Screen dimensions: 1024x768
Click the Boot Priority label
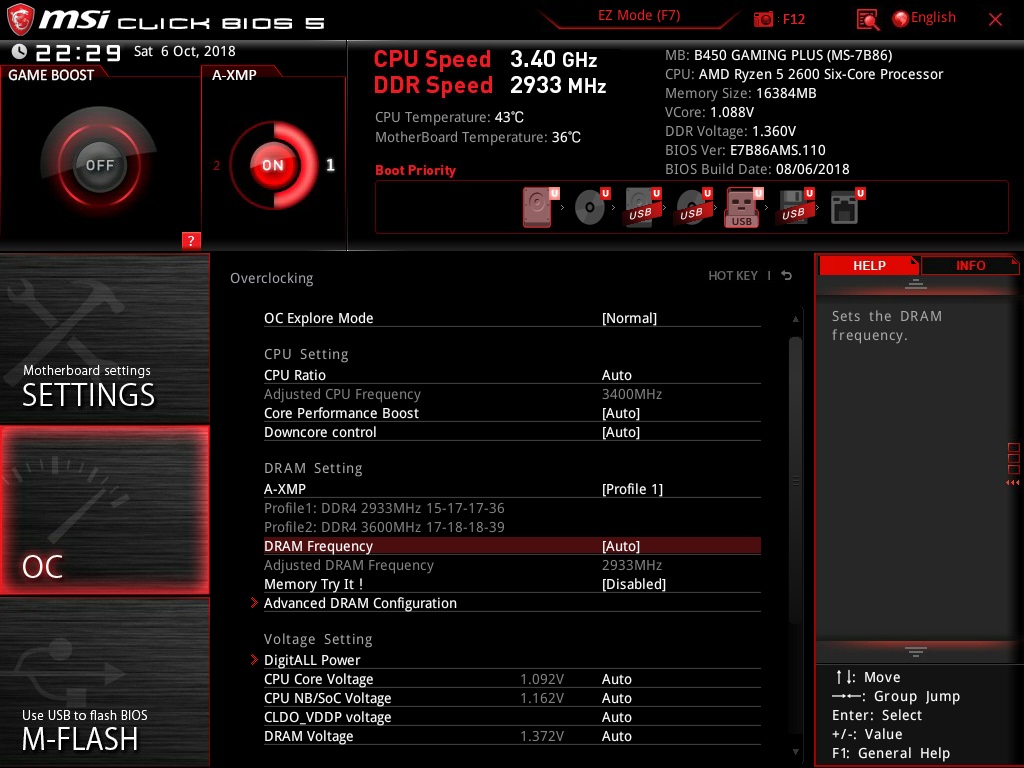pos(415,170)
